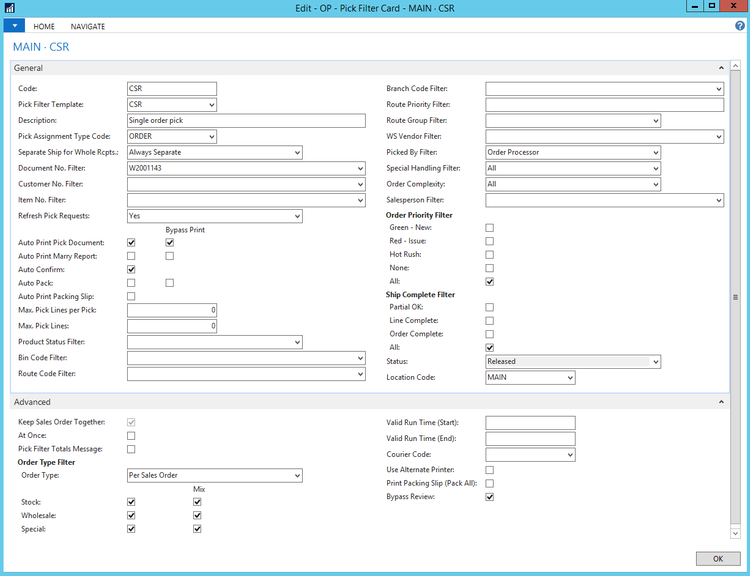The height and width of the screenshot is (576, 750).
Task: Check Partial OK ship complete filter
Action: 489,307
